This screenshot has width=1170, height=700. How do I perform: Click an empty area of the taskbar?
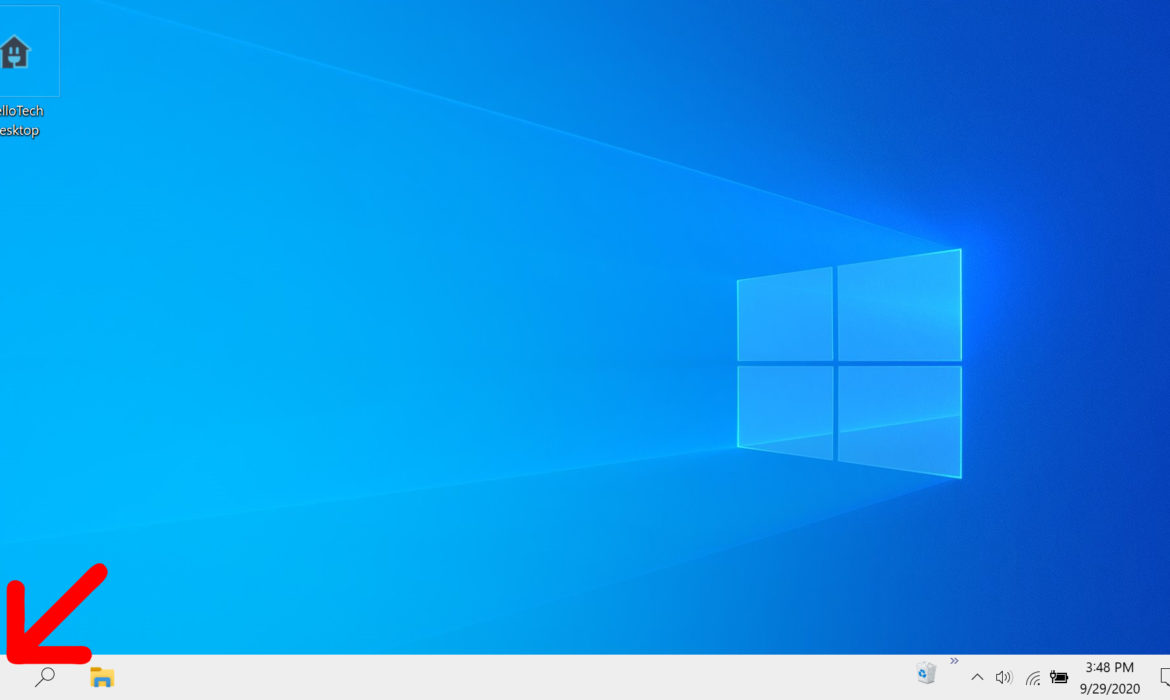(x=500, y=678)
